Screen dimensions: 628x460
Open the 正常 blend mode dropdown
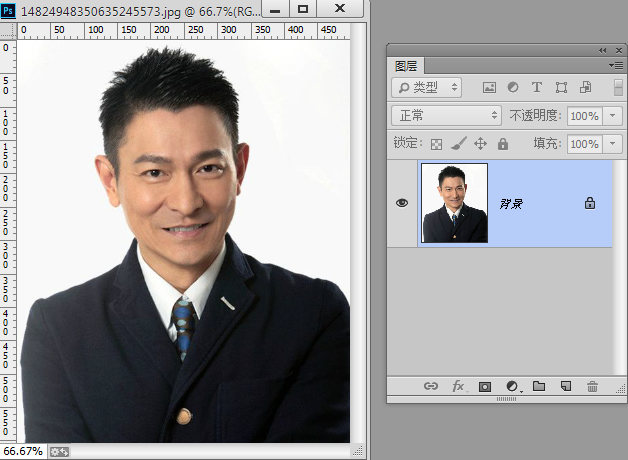click(x=446, y=116)
